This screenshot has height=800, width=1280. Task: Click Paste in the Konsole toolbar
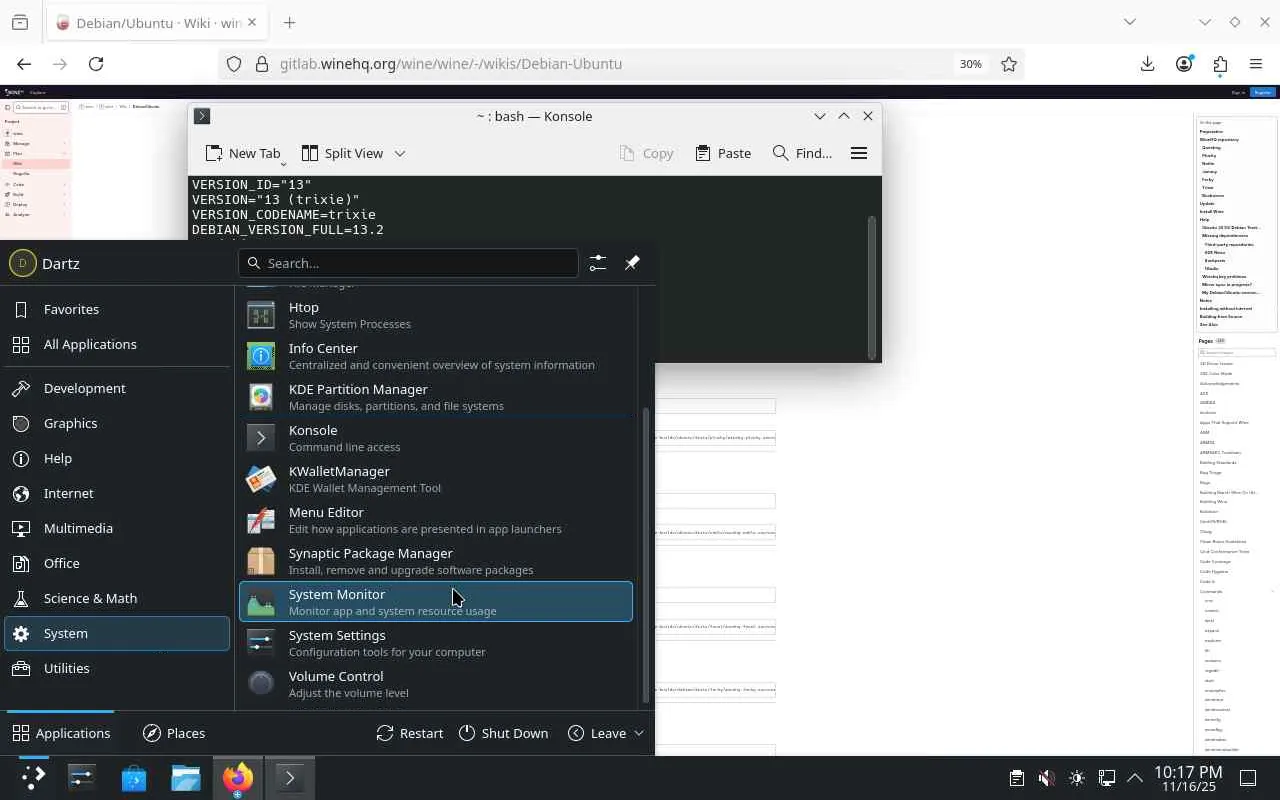tap(723, 153)
